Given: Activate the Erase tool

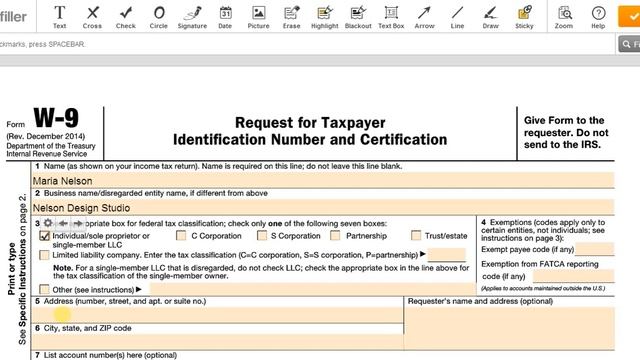Looking at the screenshot, I should [x=291, y=17].
